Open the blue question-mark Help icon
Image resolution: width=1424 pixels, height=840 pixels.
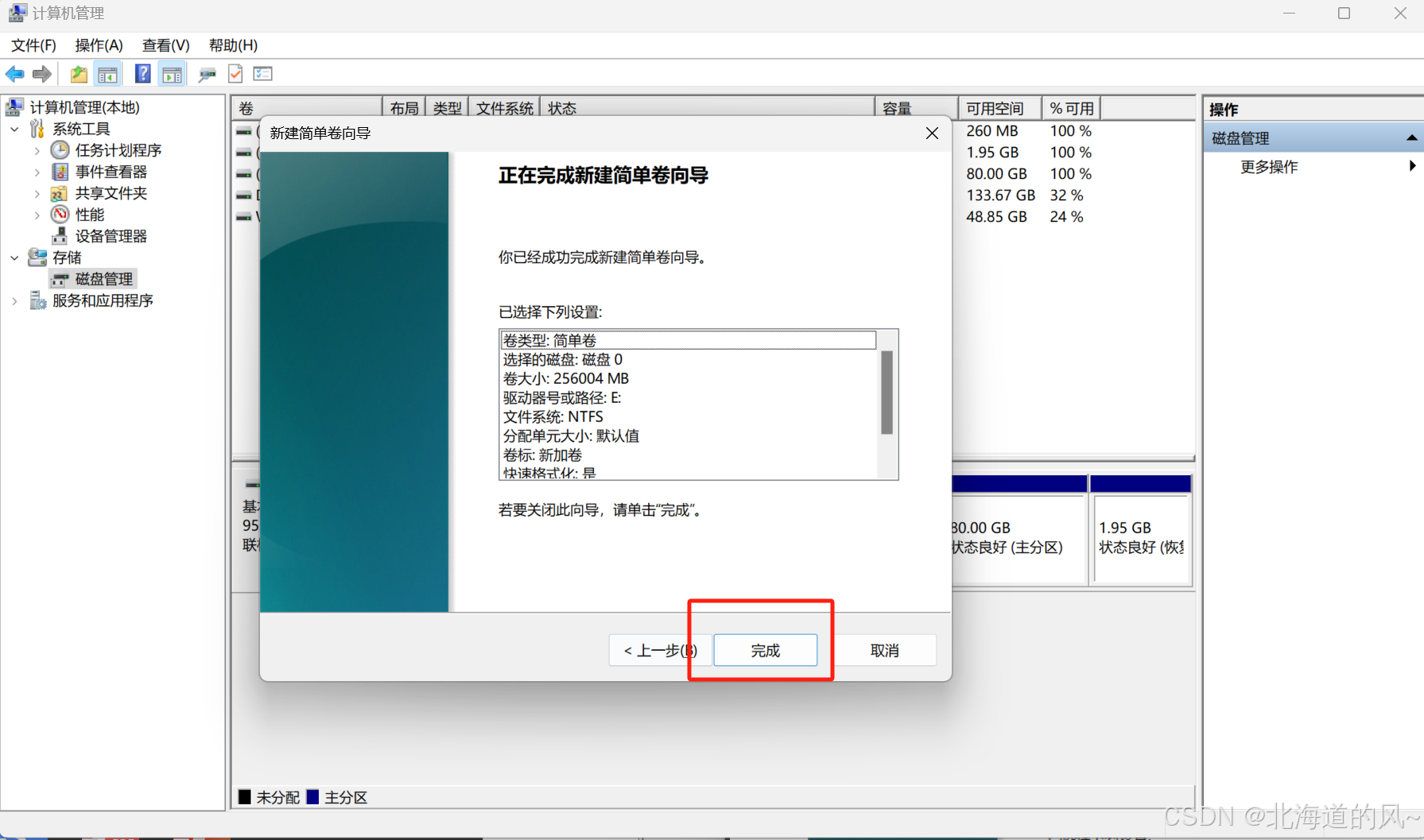coord(142,74)
